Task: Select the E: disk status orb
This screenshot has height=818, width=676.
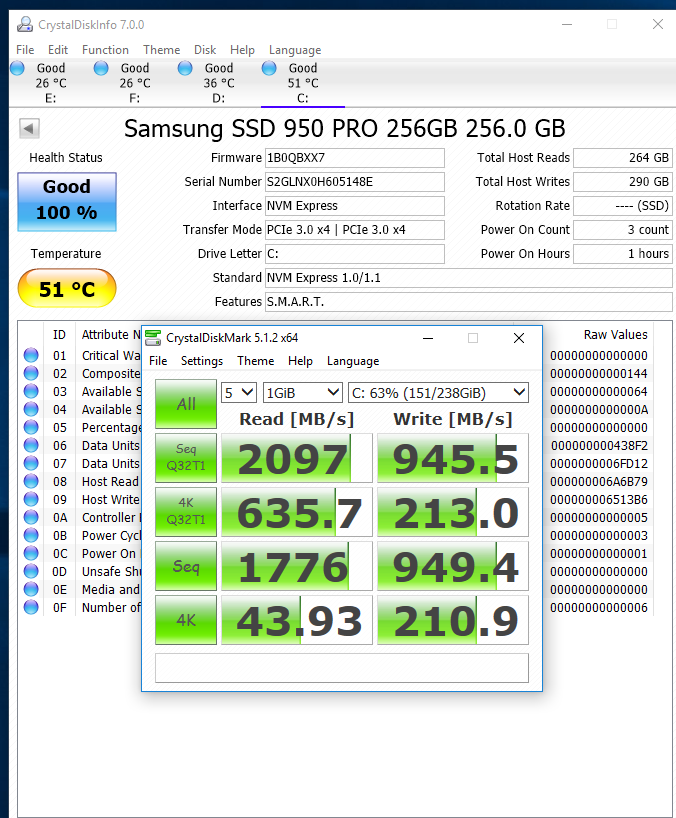Action: [x=17, y=68]
